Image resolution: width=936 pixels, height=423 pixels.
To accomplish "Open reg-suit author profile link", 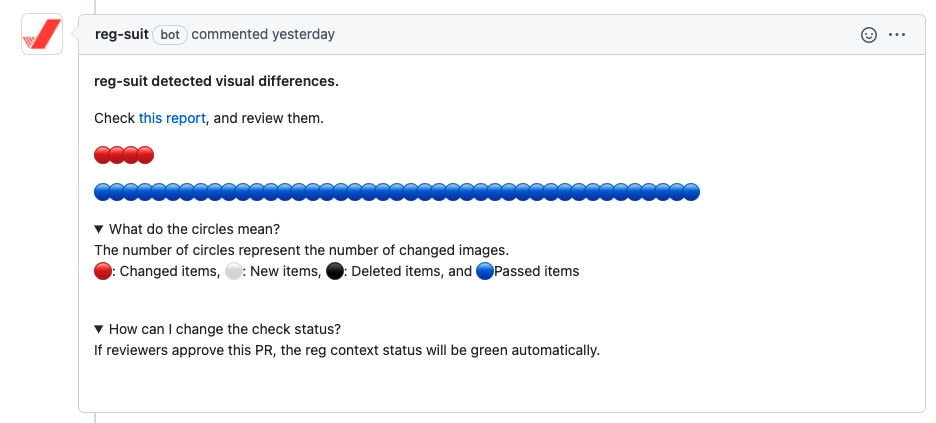I will click(x=122, y=35).
